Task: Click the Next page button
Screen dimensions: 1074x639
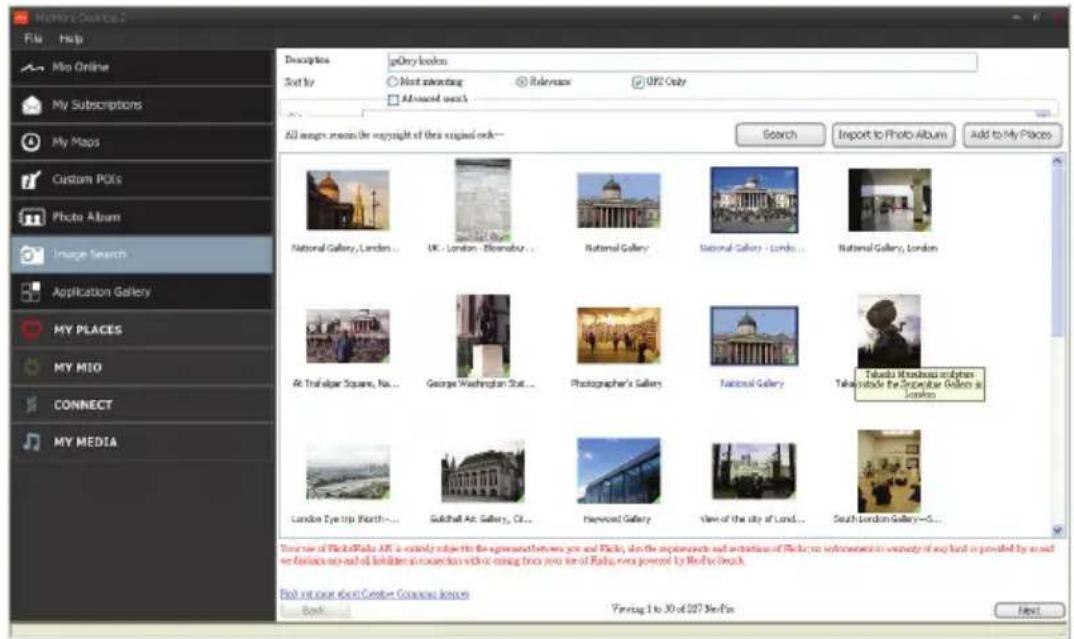Action: (x=1029, y=610)
